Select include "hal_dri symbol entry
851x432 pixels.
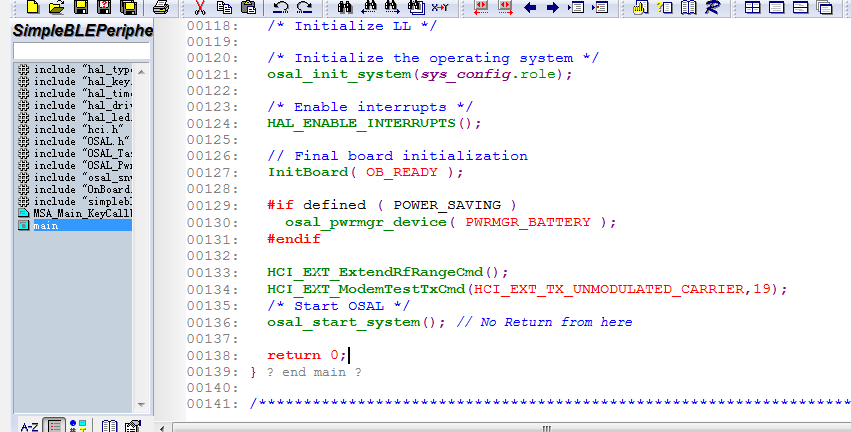(73, 105)
